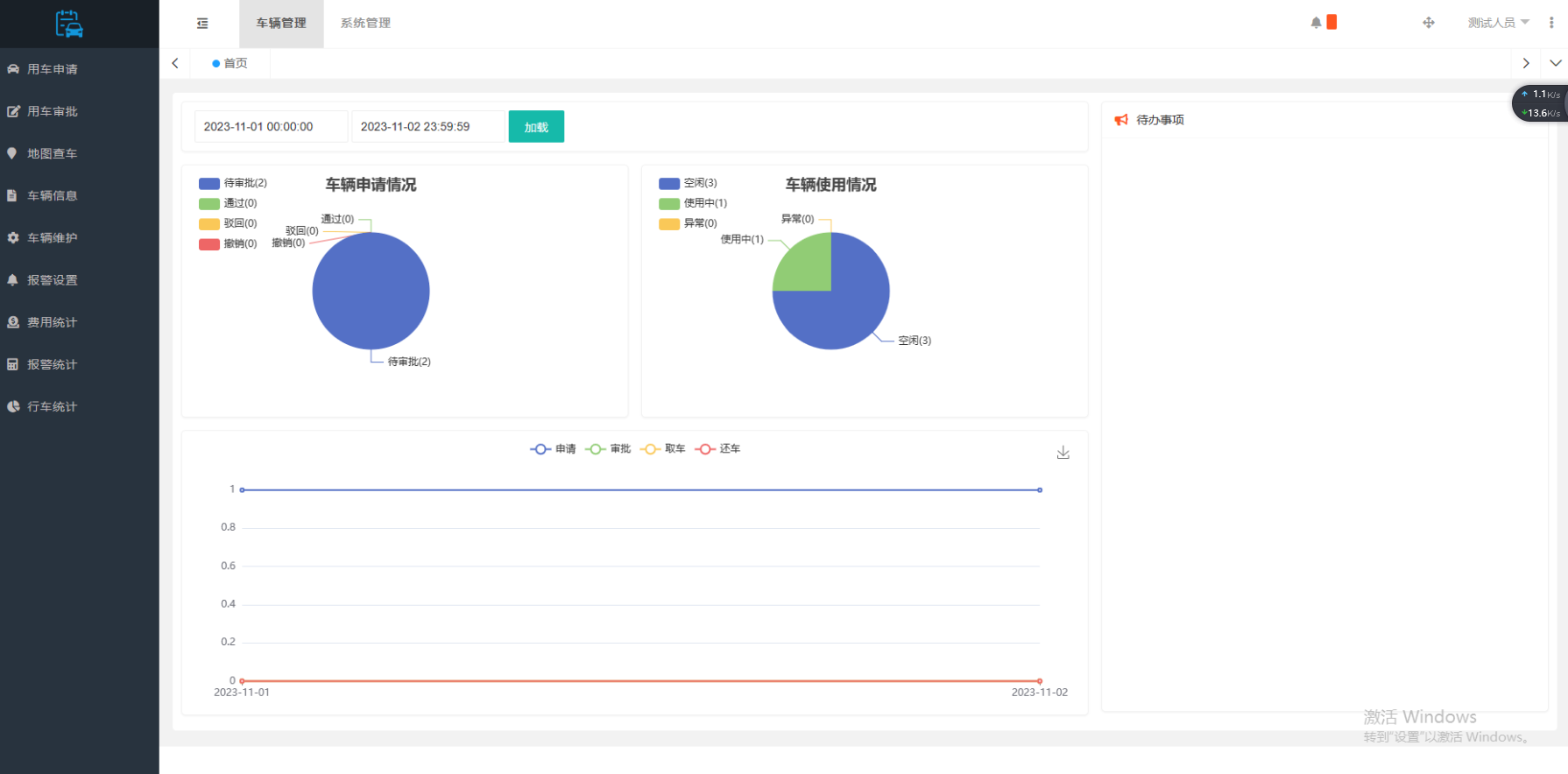
Task: Click the start date field 2023-11-01 00:00:00
Action: pyautogui.click(x=271, y=127)
